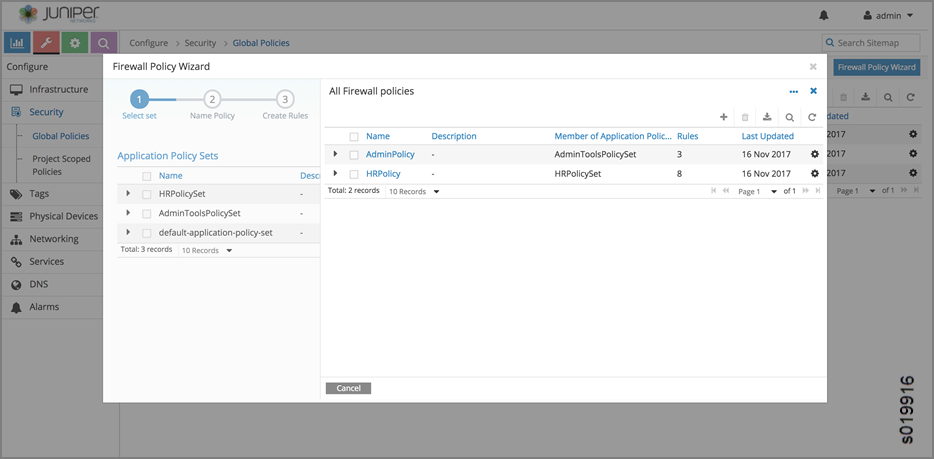Go to wizard step 2 Name Policy
934x459 pixels.
212,99
